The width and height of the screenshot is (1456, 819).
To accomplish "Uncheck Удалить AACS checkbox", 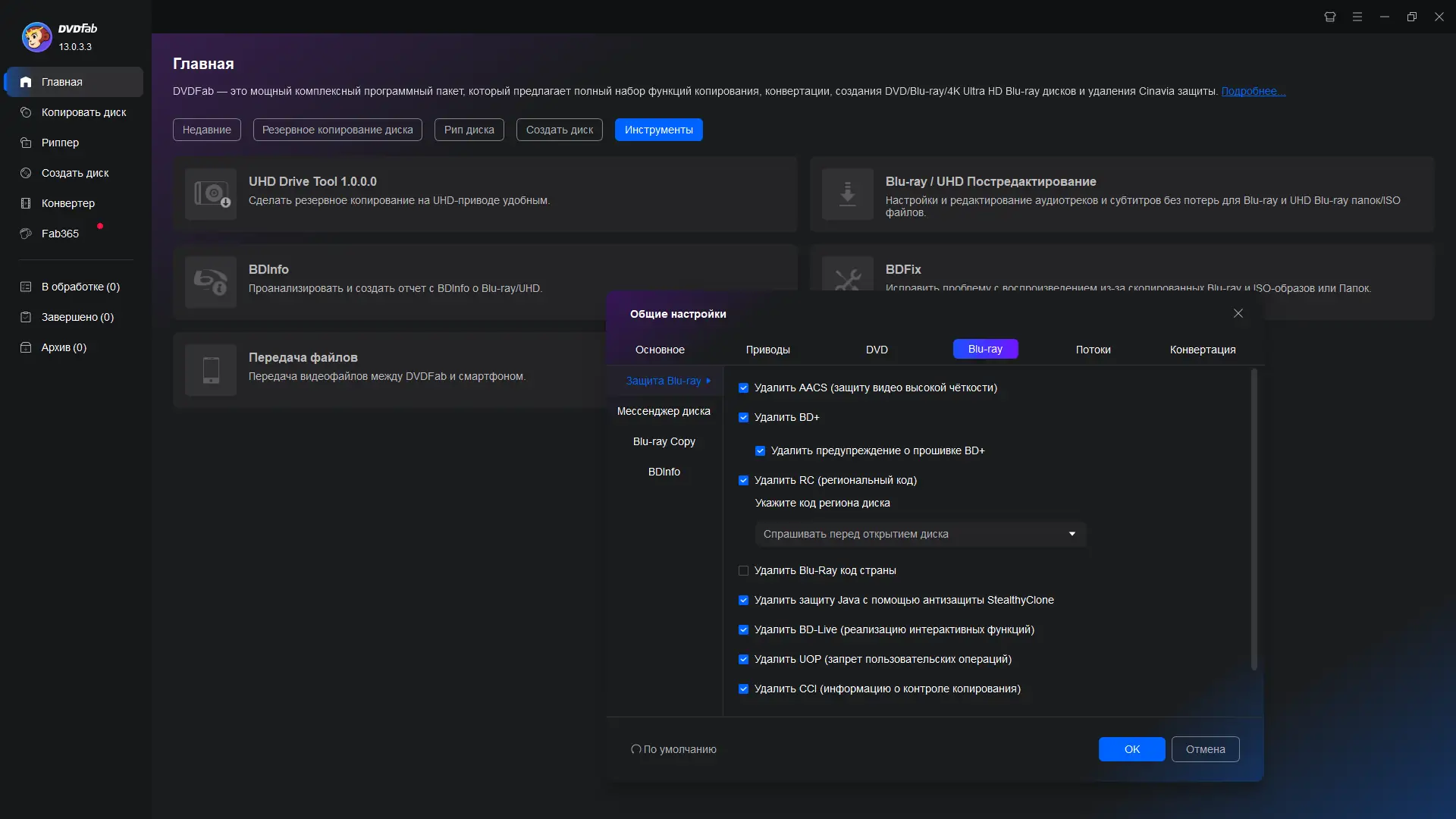I will (x=743, y=388).
